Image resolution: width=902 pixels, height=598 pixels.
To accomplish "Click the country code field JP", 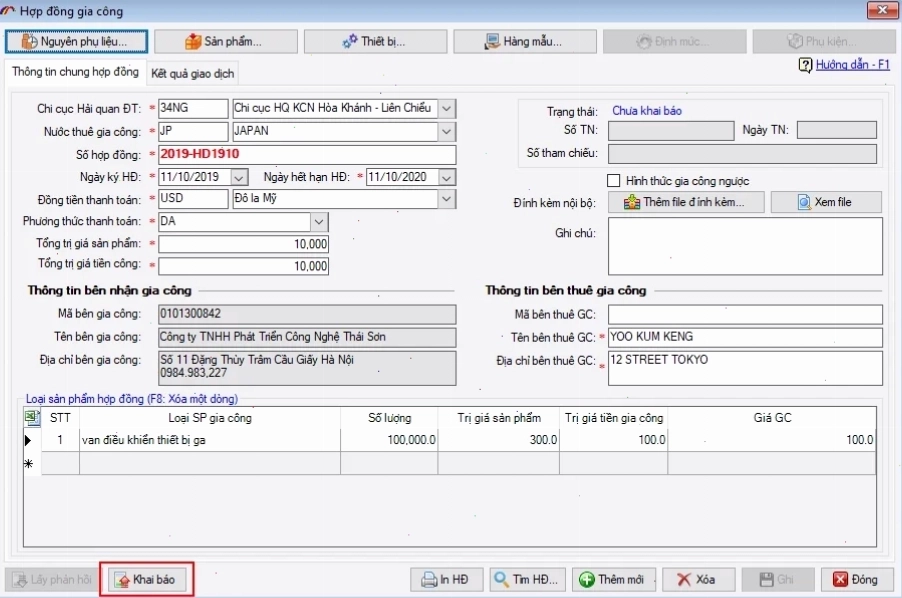I will pos(193,131).
